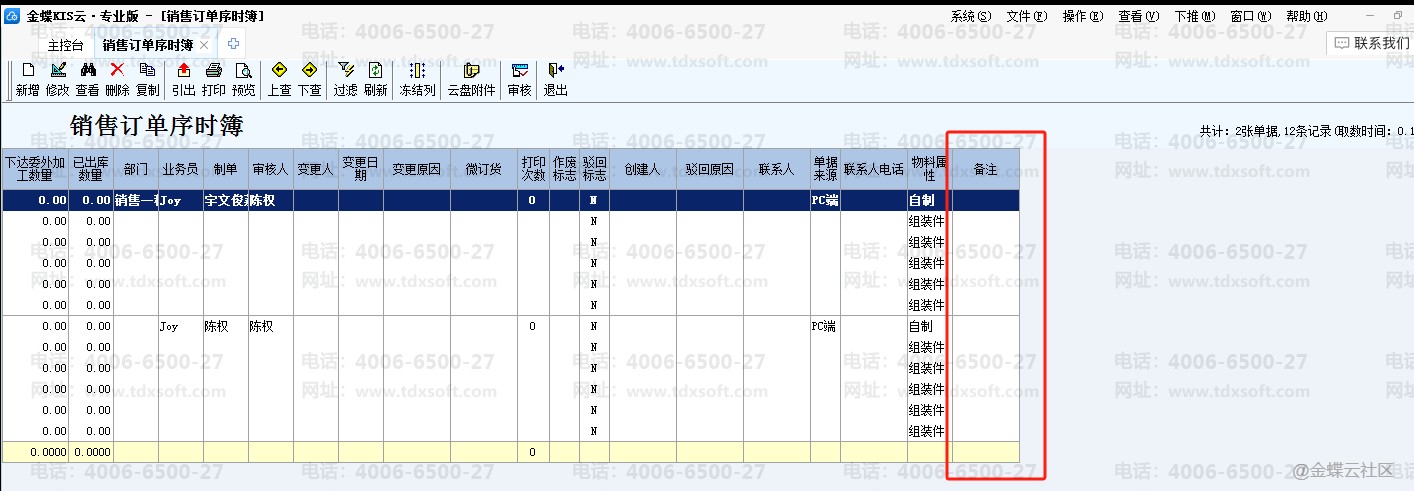Open 预览 (Print preview) icon
The image size is (1414, 491).
(243, 70)
